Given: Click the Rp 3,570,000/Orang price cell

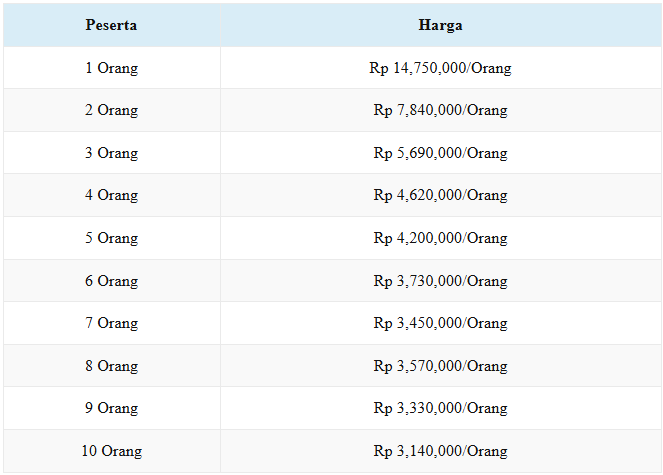Looking at the screenshot, I should pyautogui.click(x=440, y=366).
